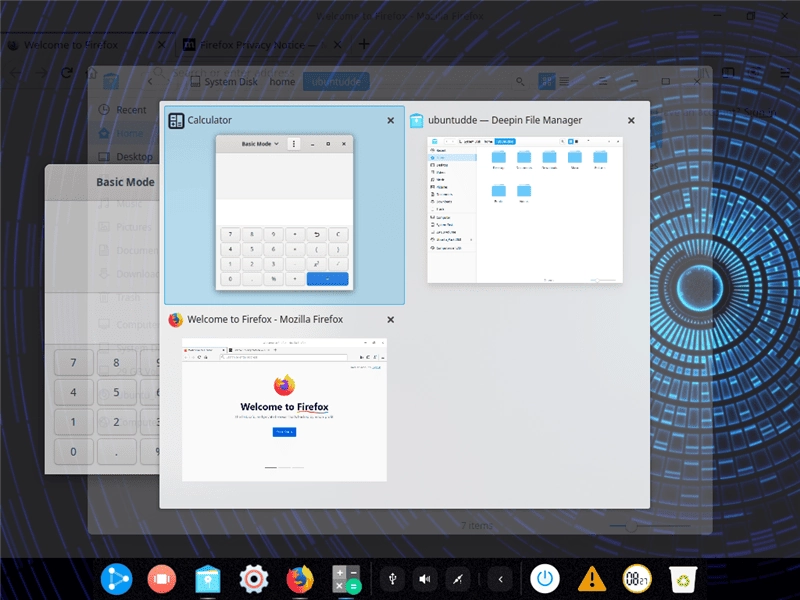Image resolution: width=800 pixels, height=600 pixels.
Task: Click the Calculator icon in the dock
Action: click(x=346, y=579)
